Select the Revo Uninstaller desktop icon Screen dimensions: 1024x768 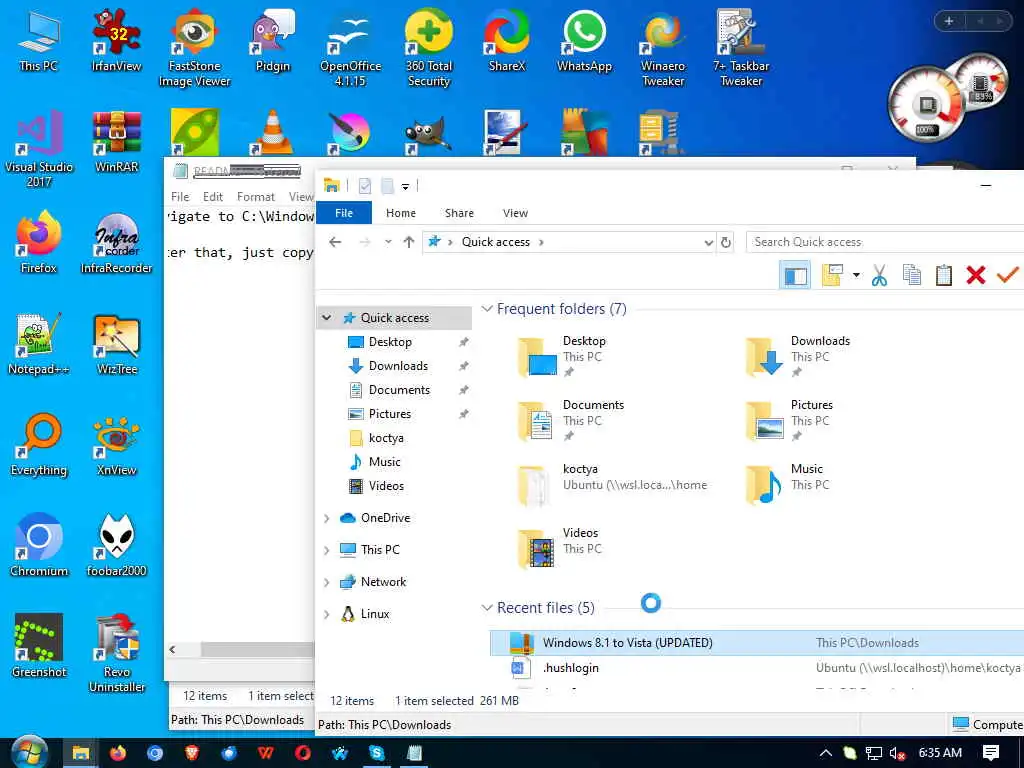pyautogui.click(x=116, y=654)
